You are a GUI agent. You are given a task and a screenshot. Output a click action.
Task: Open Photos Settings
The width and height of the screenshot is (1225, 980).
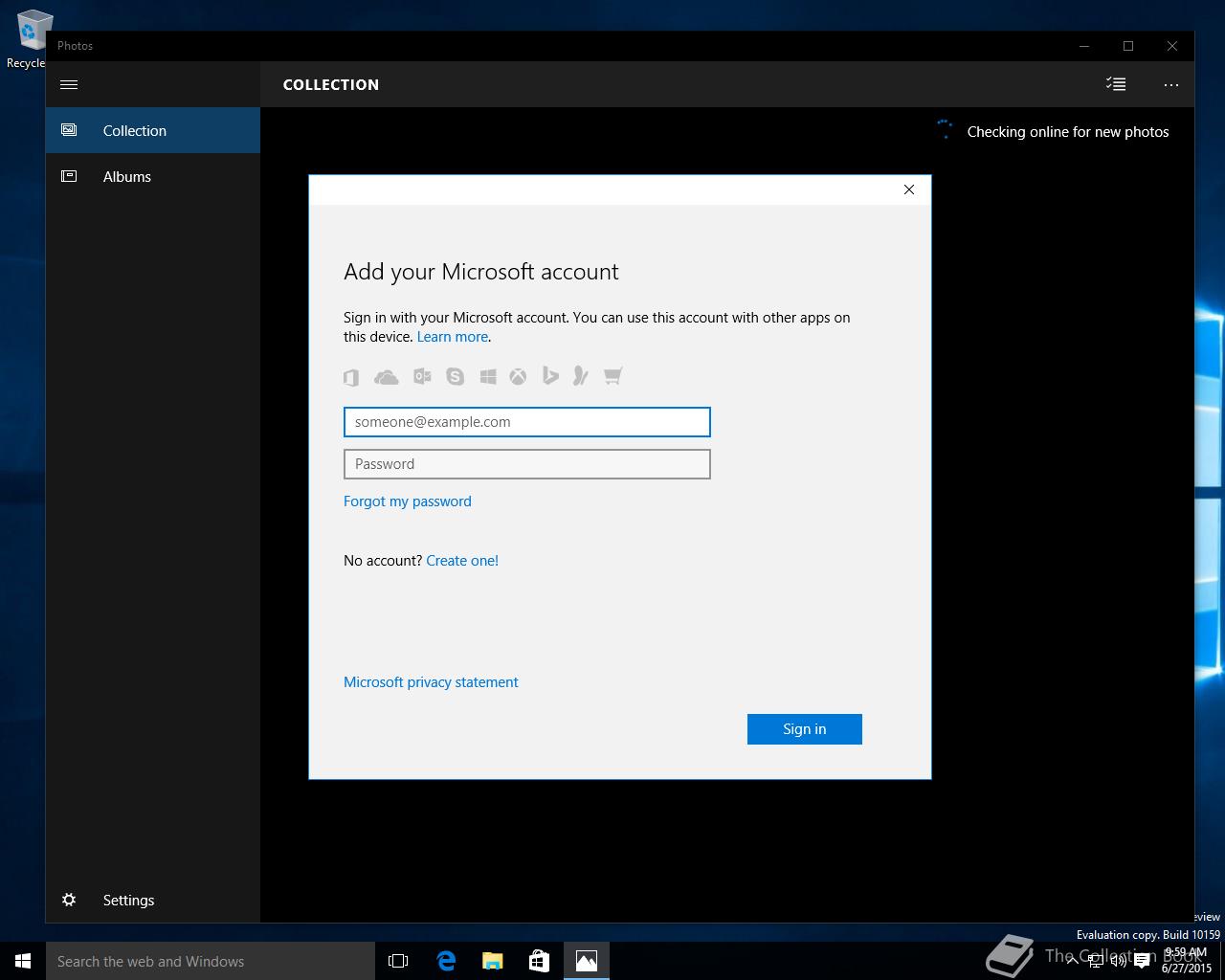(153, 900)
